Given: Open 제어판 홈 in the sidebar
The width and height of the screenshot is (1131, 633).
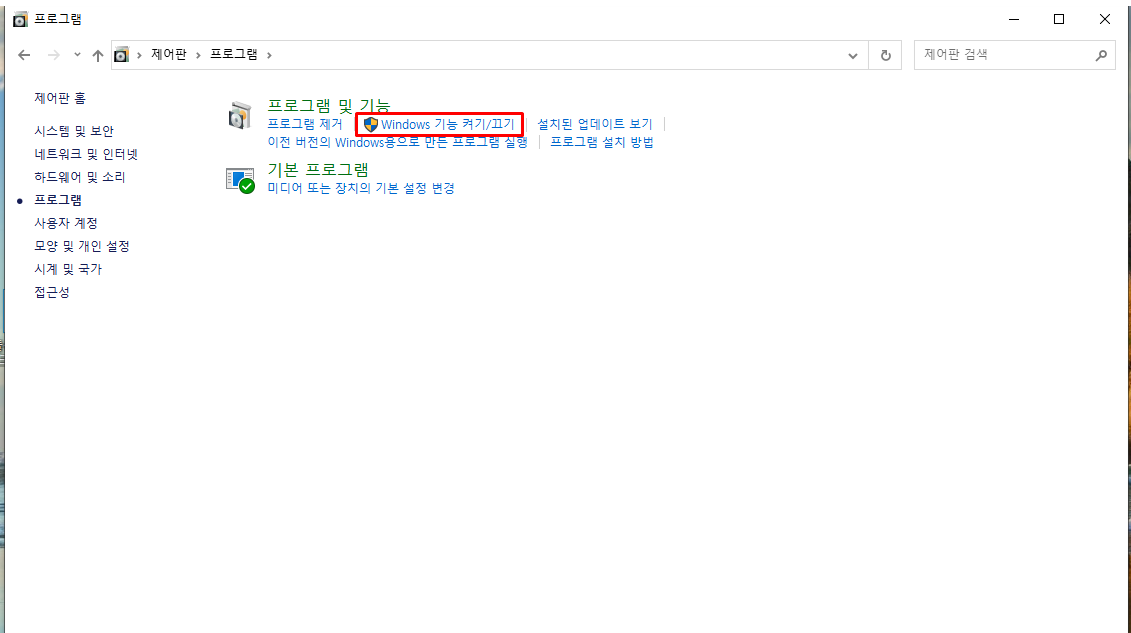Looking at the screenshot, I should coord(60,98).
